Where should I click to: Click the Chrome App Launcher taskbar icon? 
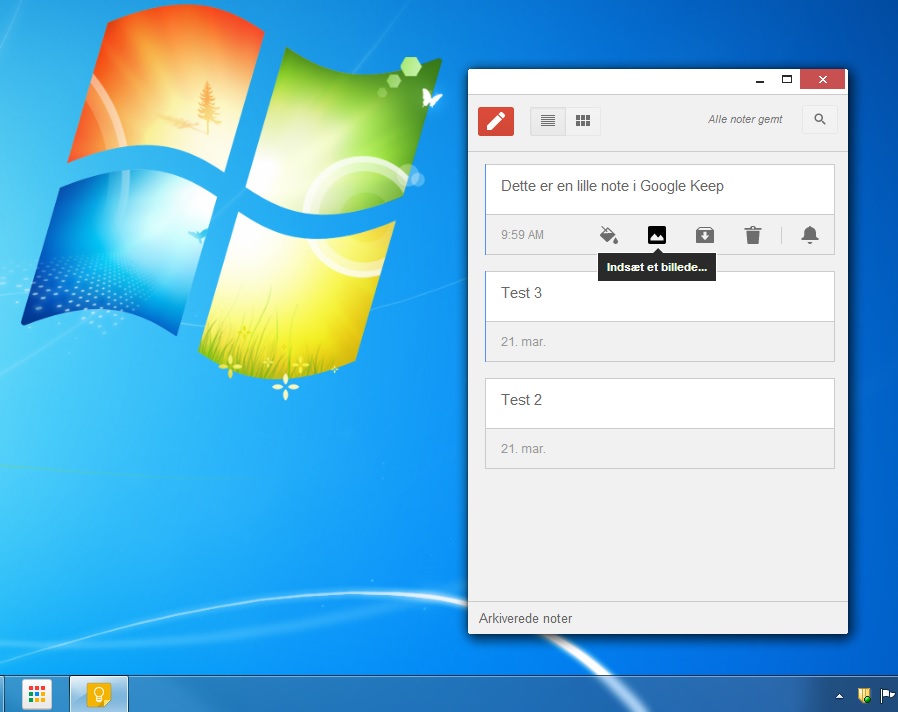pos(37,694)
